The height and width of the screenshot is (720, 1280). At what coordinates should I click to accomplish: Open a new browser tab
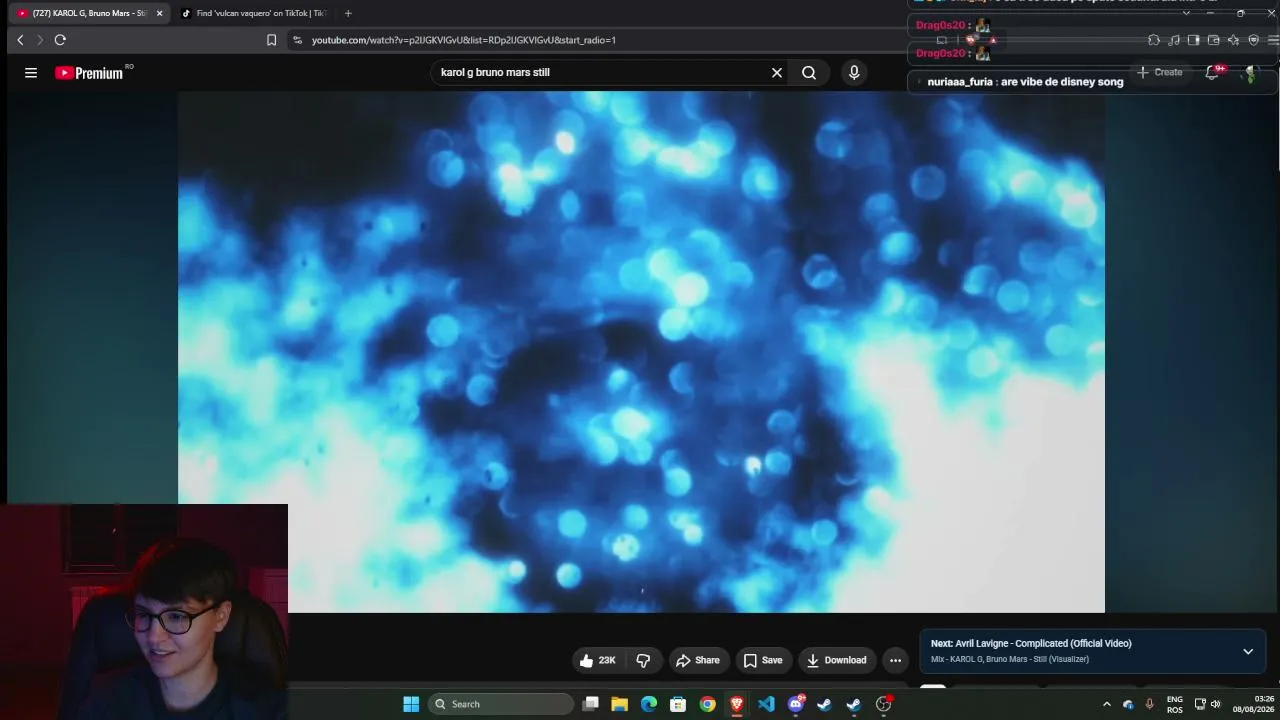[x=348, y=13]
